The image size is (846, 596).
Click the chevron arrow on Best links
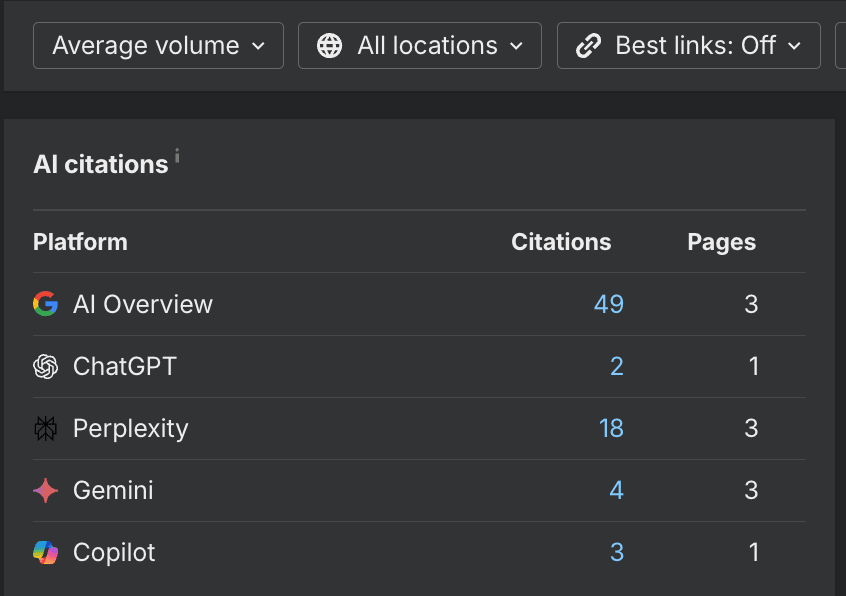point(794,46)
